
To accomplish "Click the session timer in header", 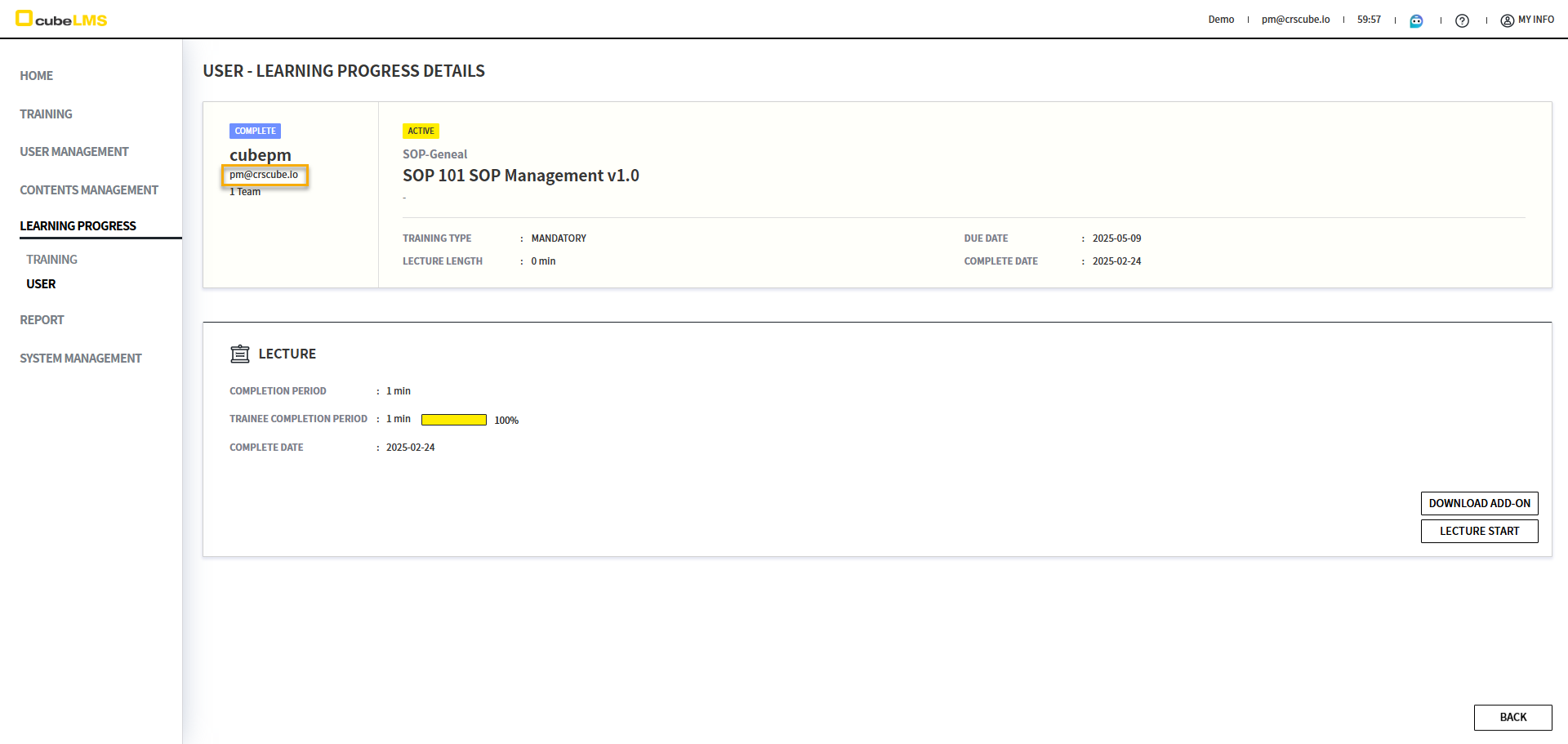I will [1369, 20].
